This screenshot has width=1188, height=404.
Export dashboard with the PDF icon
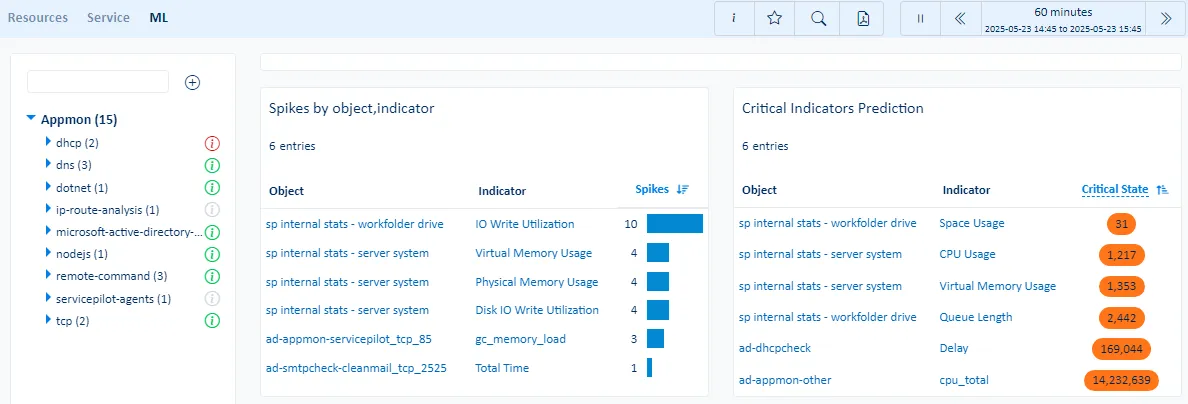pyautogui.click(x=862, y=19)
